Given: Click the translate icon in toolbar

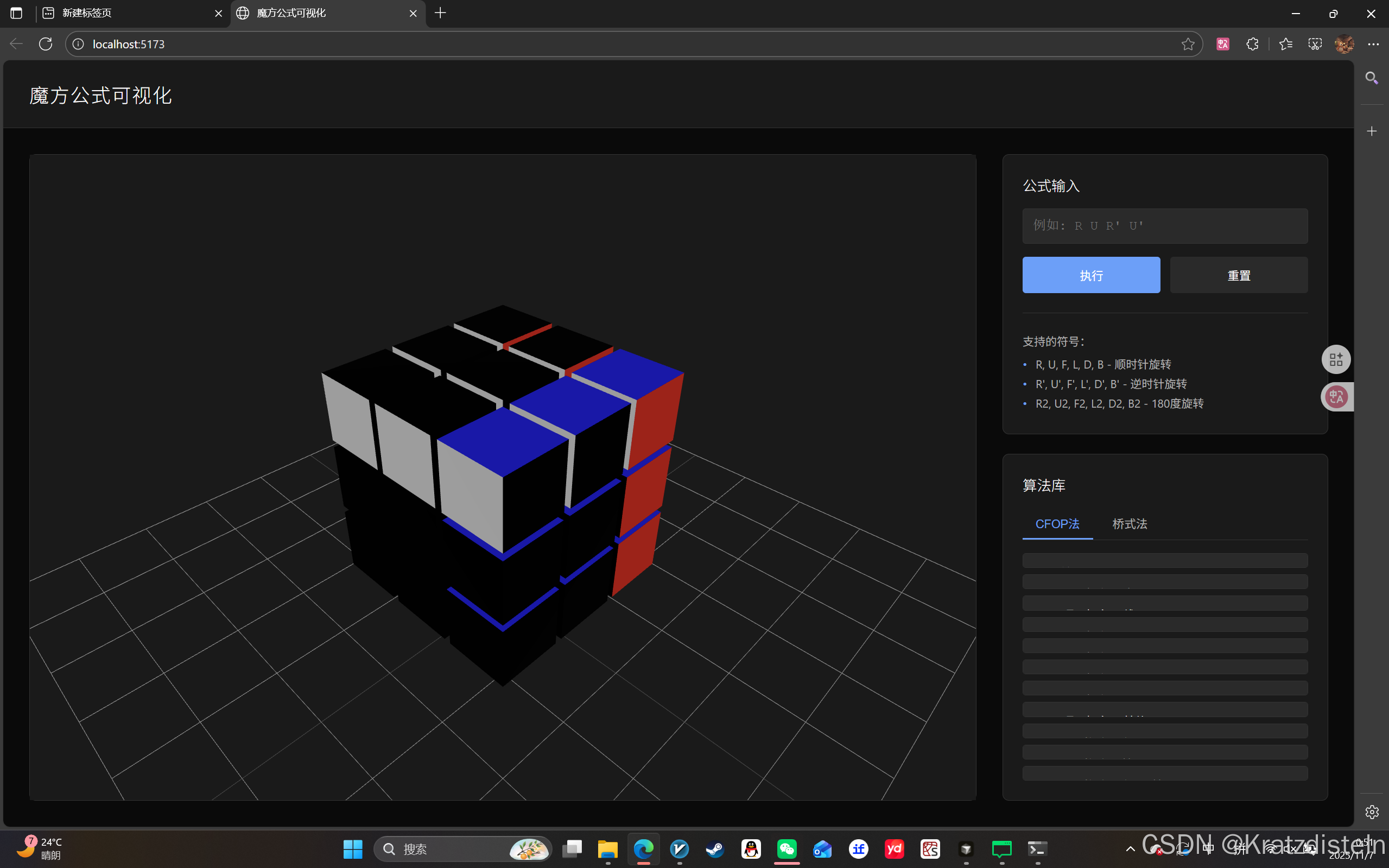Looking at the screenshot, I should [x=1222, y=44].
